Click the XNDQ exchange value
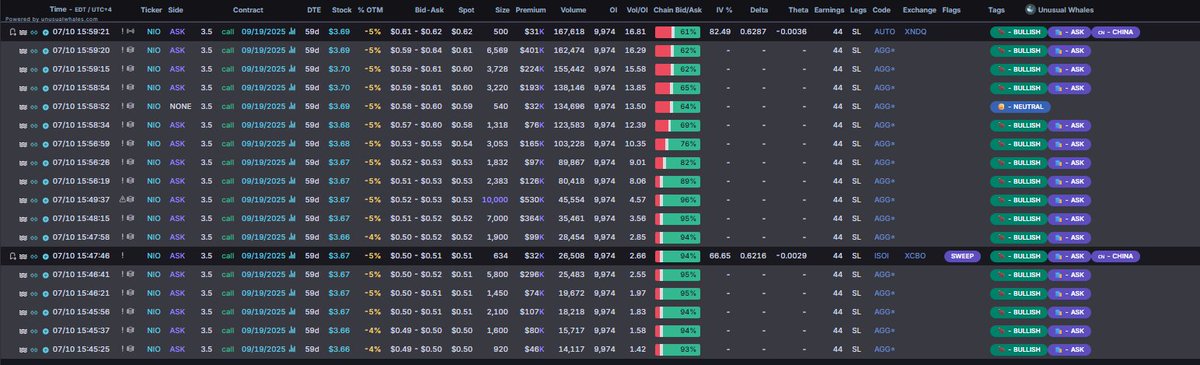Viewport: 1200px width, 365px height. click(915, 32)
